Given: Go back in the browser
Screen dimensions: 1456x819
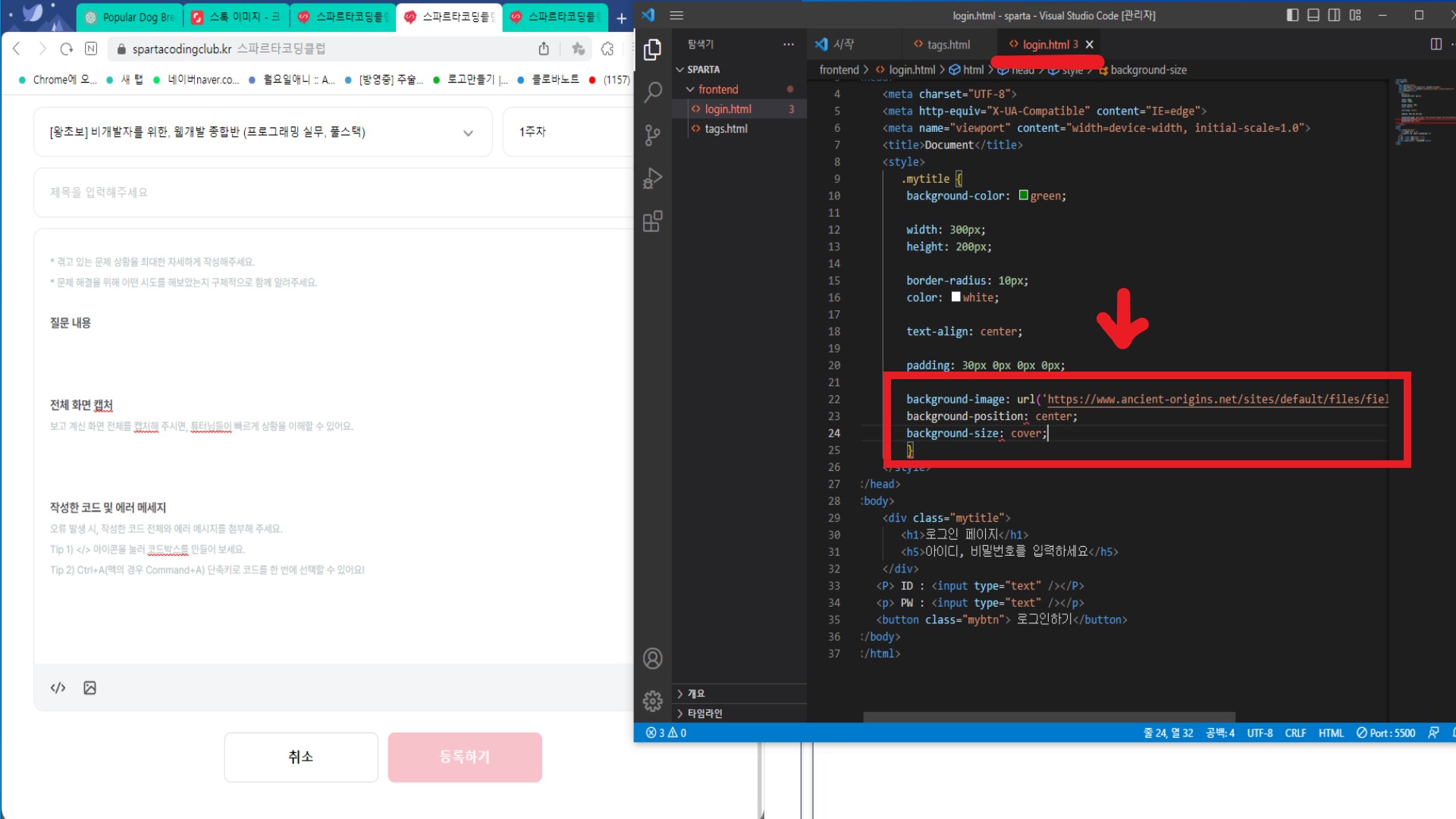Looking at the screenshot, I should click(x=17, y=49).
